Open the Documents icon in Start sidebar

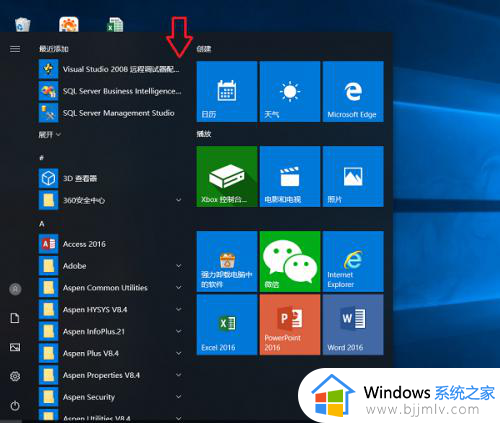pyautogui.click(x=15, y=318)
